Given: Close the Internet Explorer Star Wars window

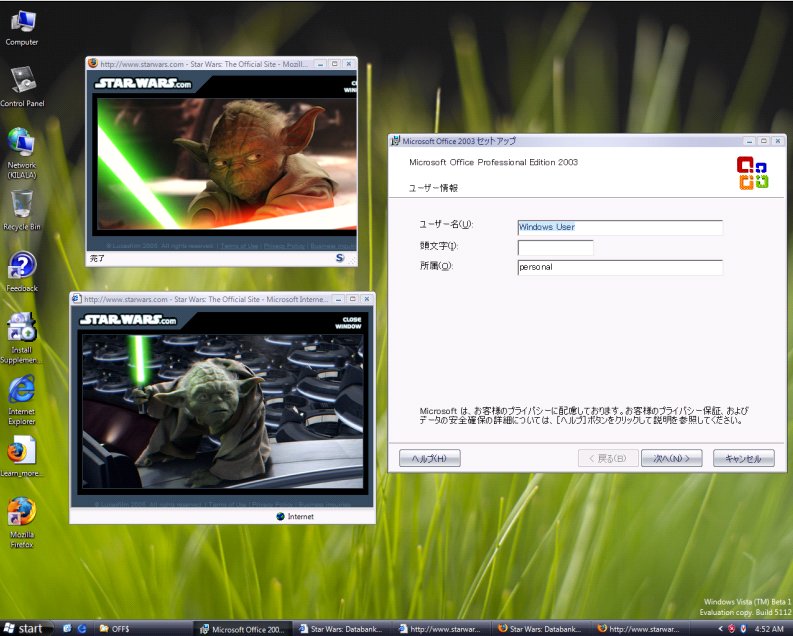Looking at the screenshot, I should [x=367, y=299].
